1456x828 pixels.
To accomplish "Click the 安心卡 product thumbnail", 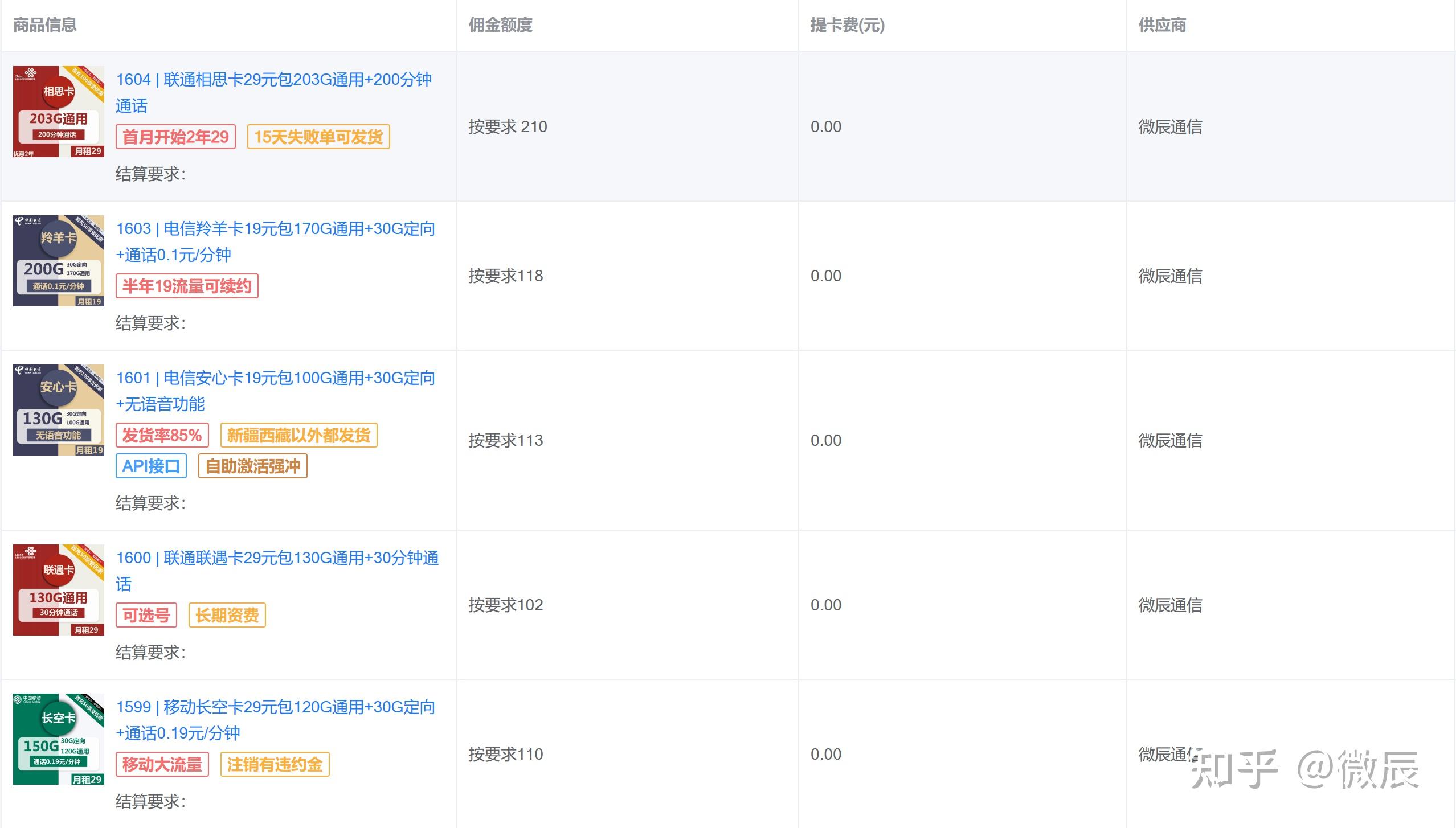I will pyautogui.click(x=59, y=410).
